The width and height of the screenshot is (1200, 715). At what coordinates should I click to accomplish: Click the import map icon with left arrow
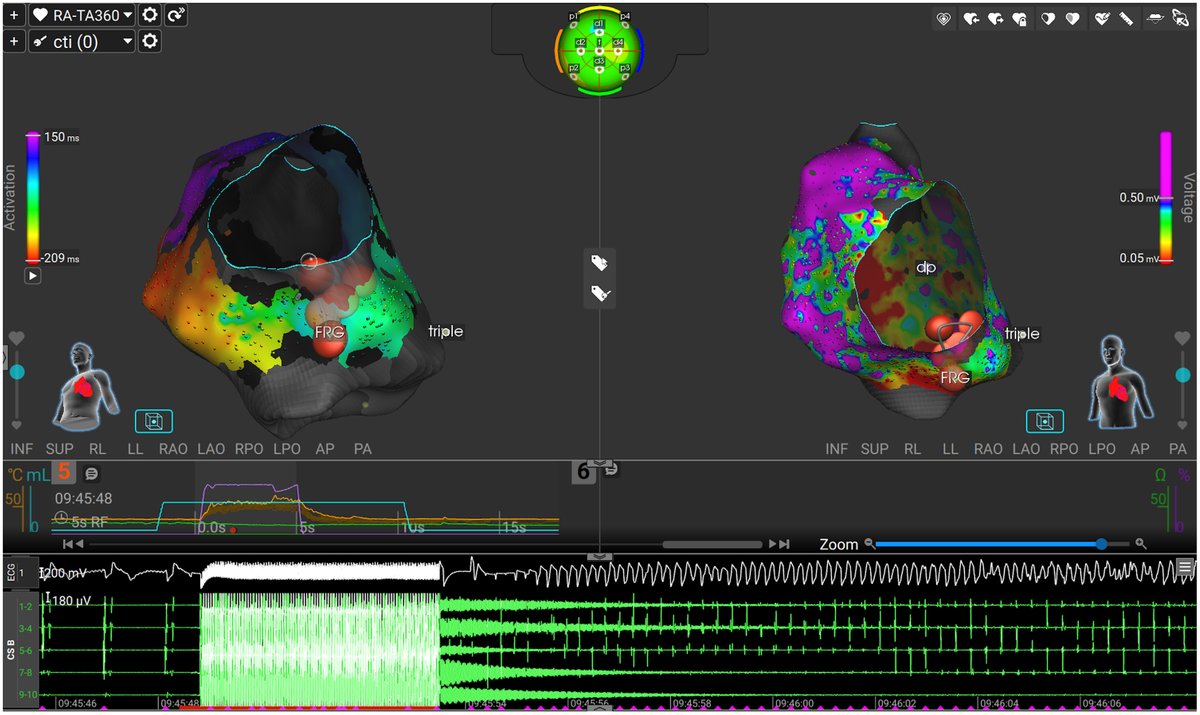click(970, 18)
